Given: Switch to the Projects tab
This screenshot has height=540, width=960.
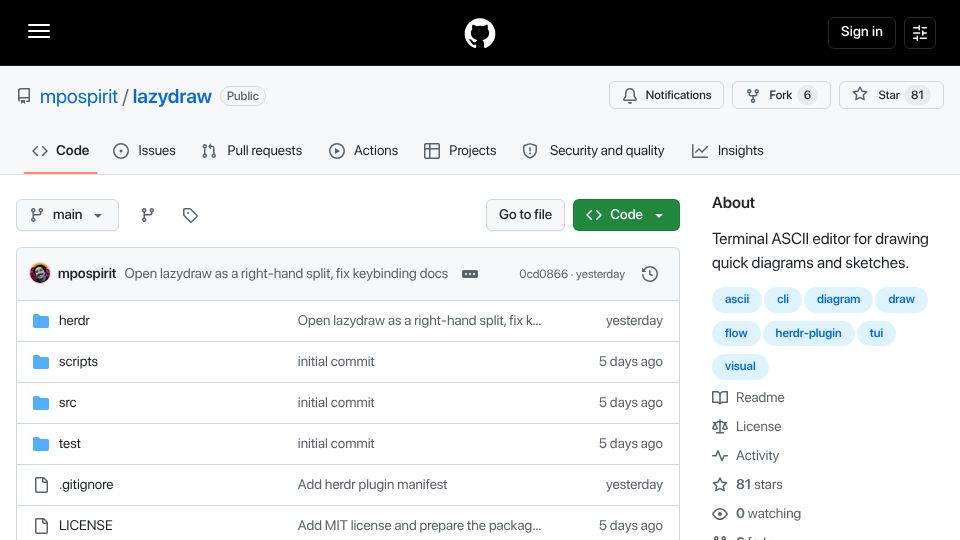Looking at the screenshot, I should click(x=460, y=151).
